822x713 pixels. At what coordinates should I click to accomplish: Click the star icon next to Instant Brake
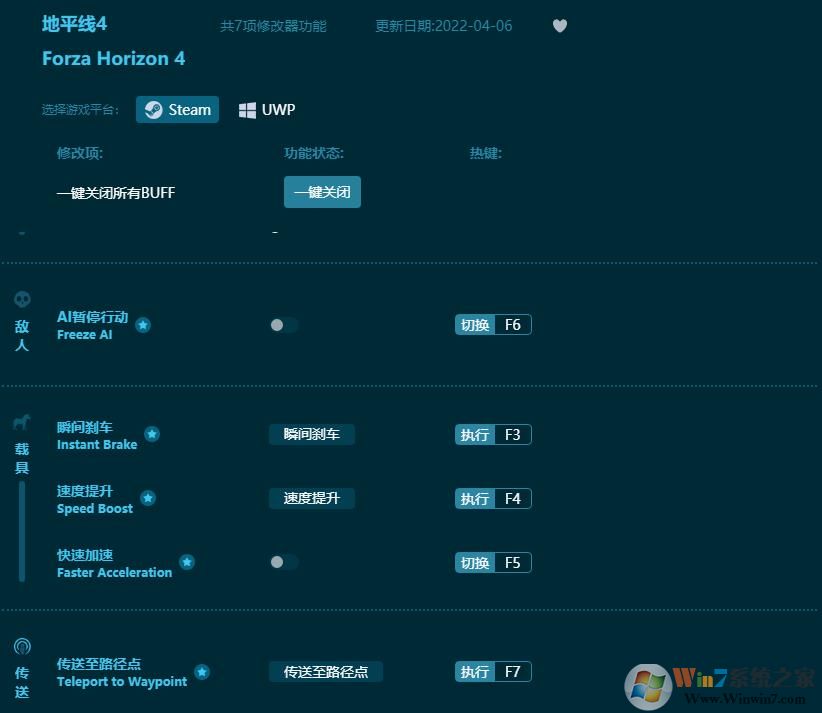point(152,434)
